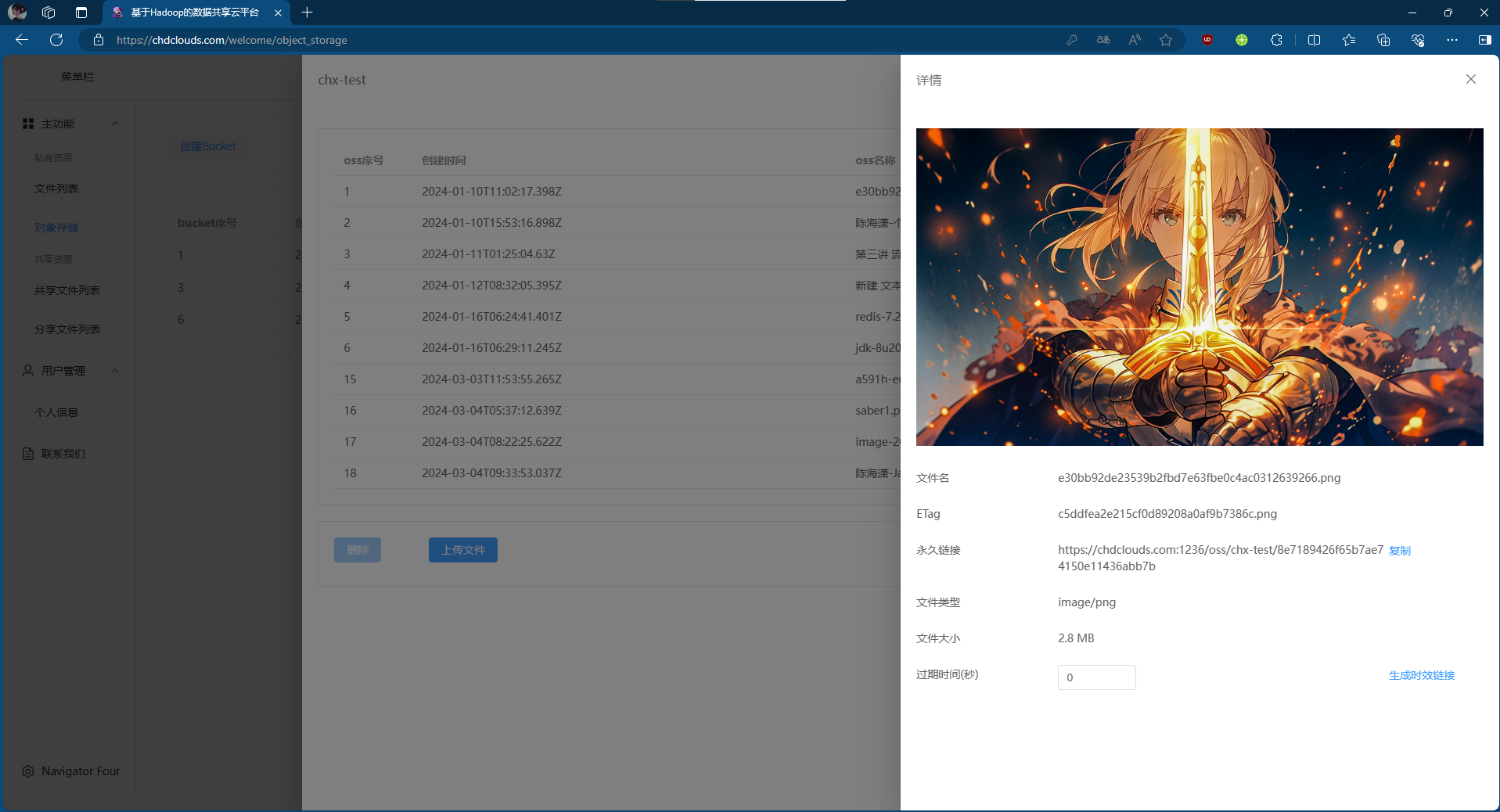The image size is (1500, 812).
Task: Select 对象存储 sidebar item
Action: click(56, 228)
